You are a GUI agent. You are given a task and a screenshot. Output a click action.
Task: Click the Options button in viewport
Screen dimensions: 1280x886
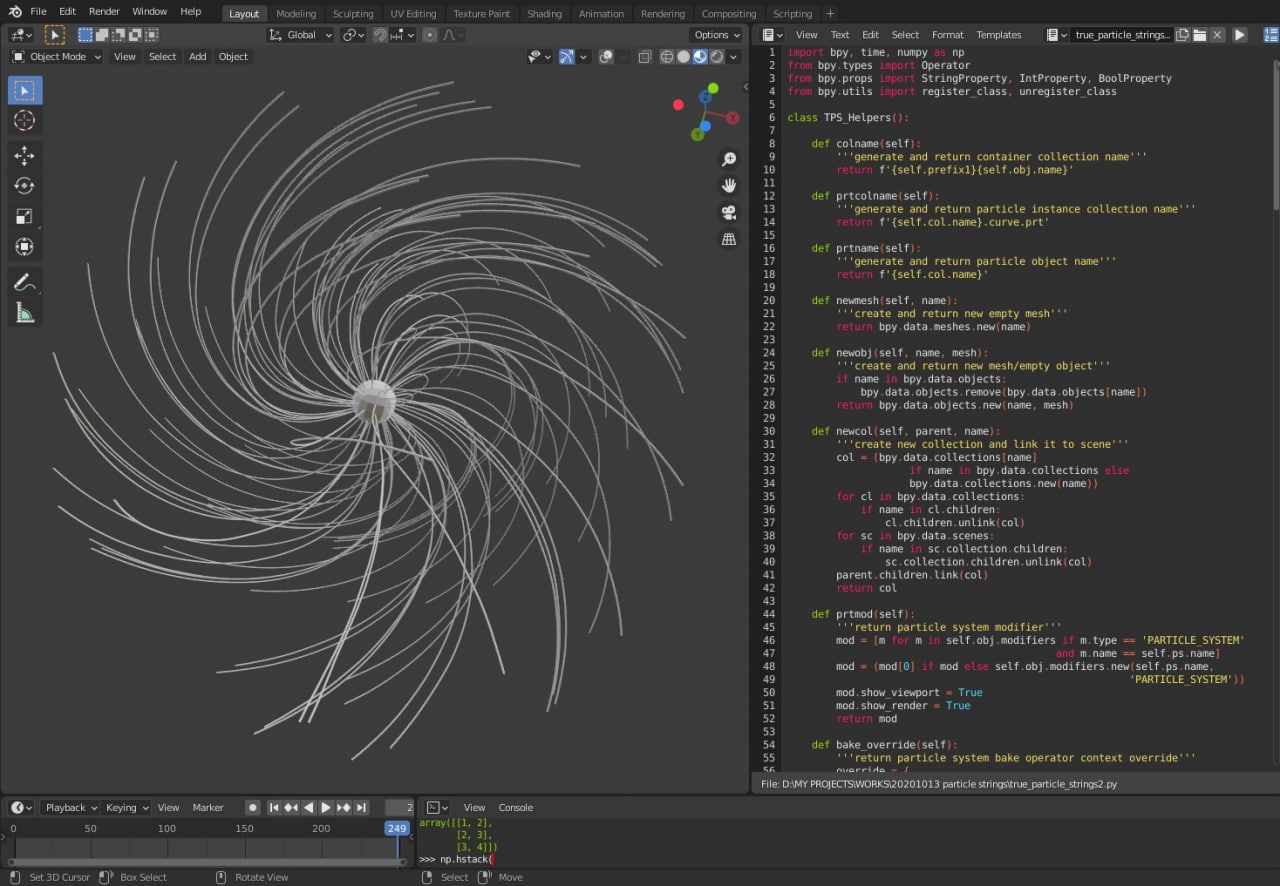[716, 35]
